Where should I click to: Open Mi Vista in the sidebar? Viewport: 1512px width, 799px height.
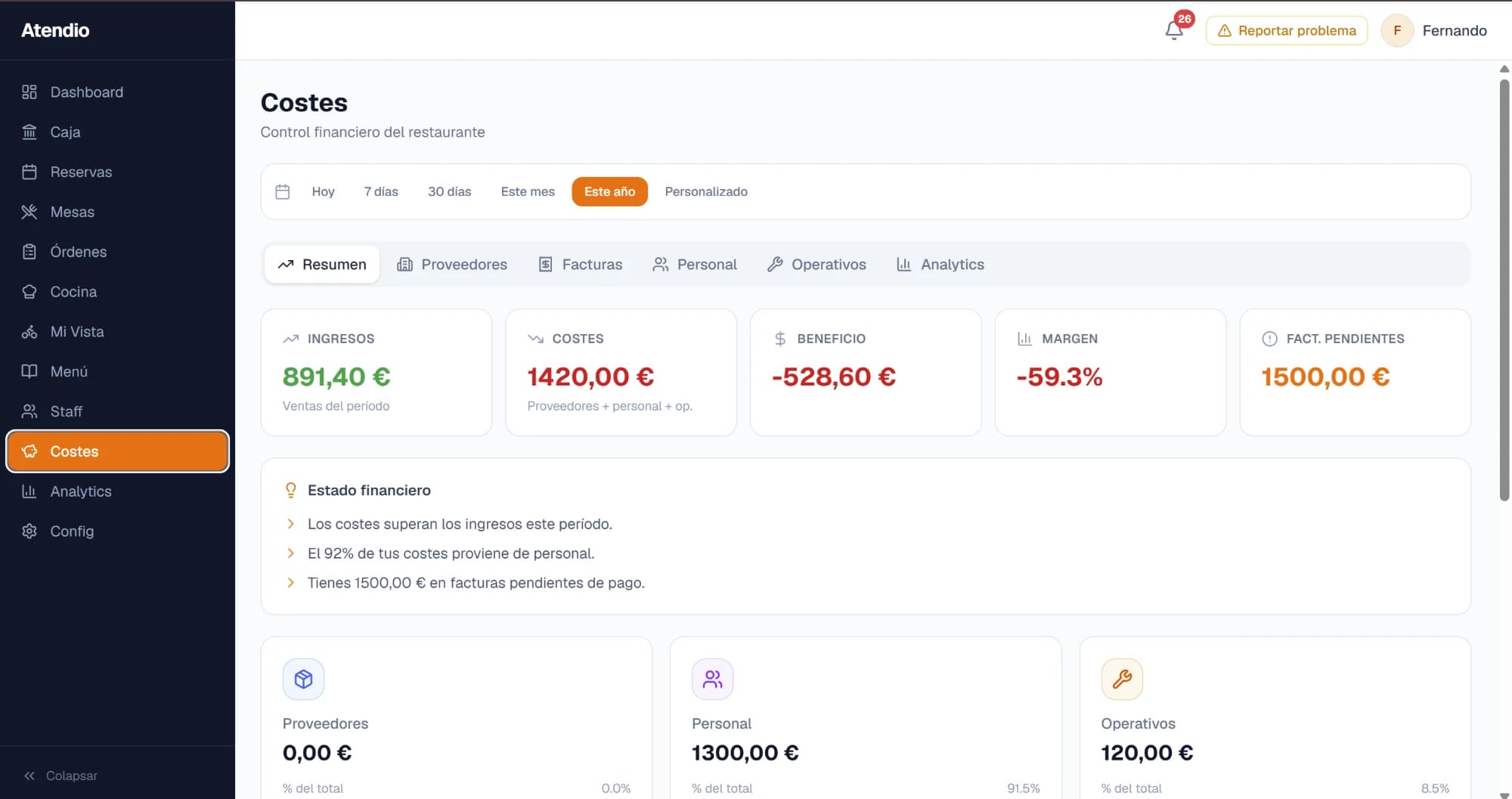click(117, 332)
